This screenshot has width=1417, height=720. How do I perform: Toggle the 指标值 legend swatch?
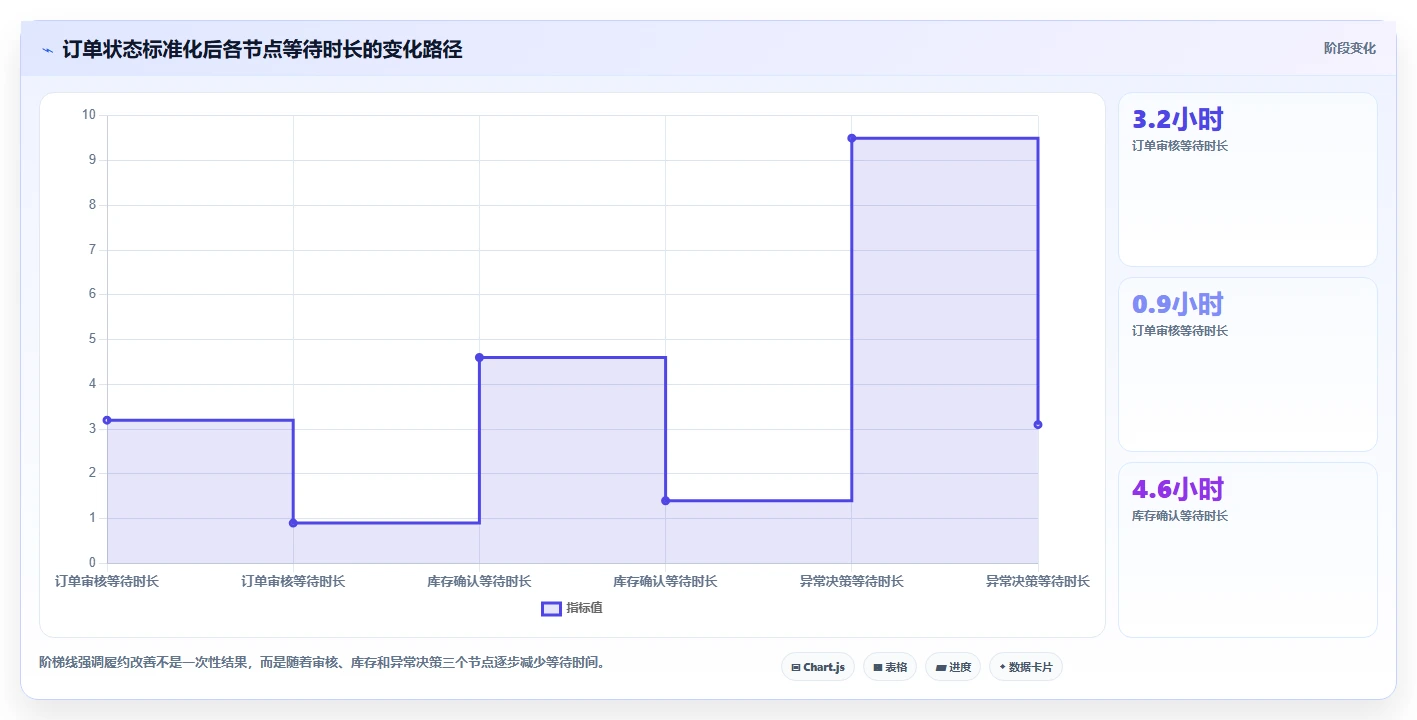click(x=551, y=608)
